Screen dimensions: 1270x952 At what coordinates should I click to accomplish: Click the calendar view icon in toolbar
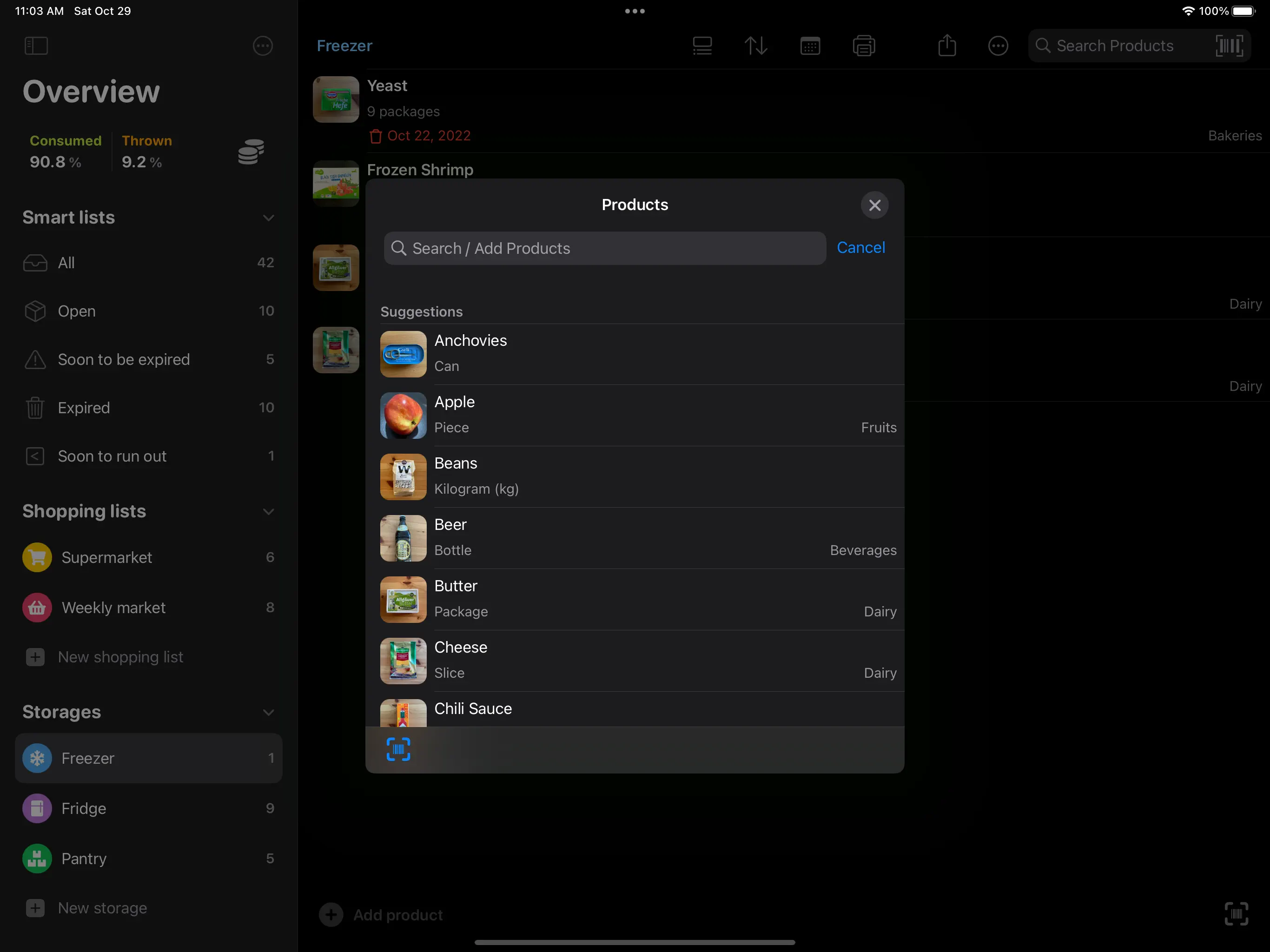(x=809, y=46)
